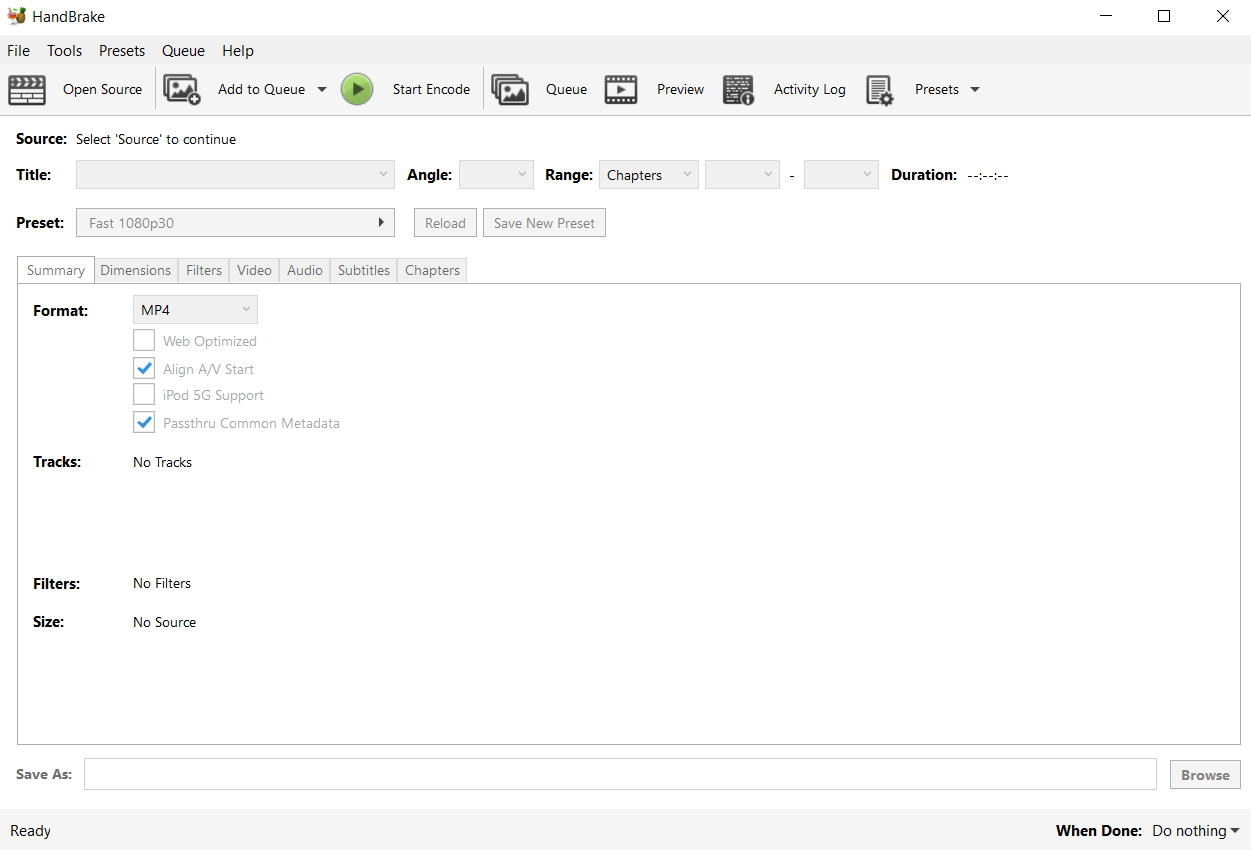
Task: Click the HandBrake pineapple logo in the title bar
Action: [x=18, y=16]
